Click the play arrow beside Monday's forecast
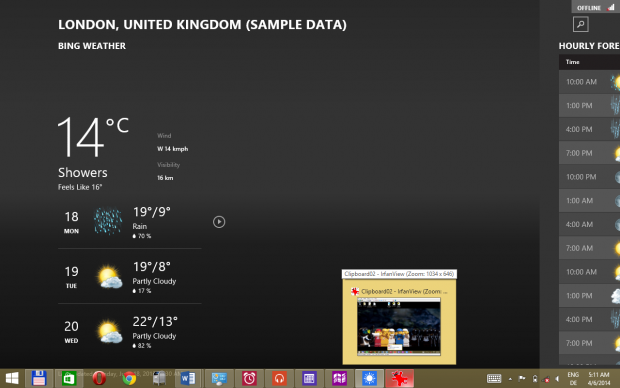620x388 pixels. (x=219, y=222)
